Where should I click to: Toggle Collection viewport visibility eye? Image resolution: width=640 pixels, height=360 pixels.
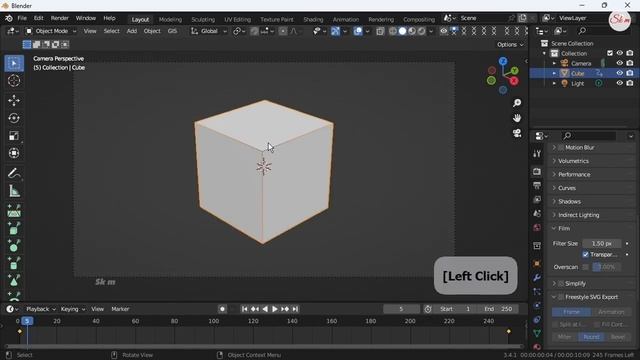click(620, 53)
